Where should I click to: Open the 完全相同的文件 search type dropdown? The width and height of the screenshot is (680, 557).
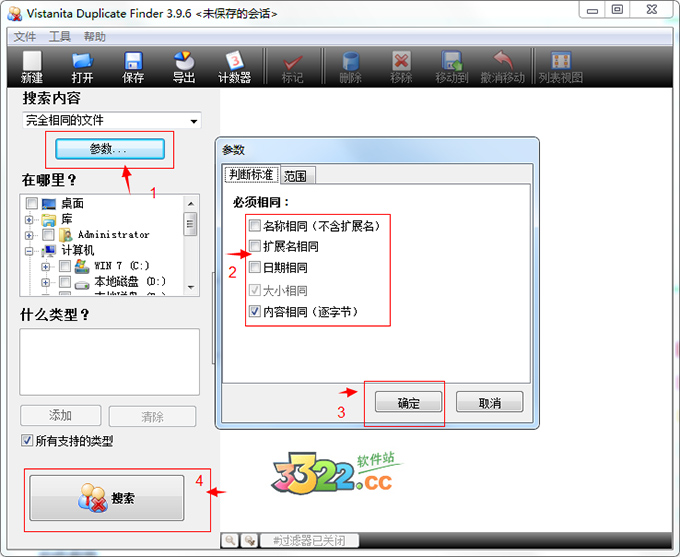112,120
